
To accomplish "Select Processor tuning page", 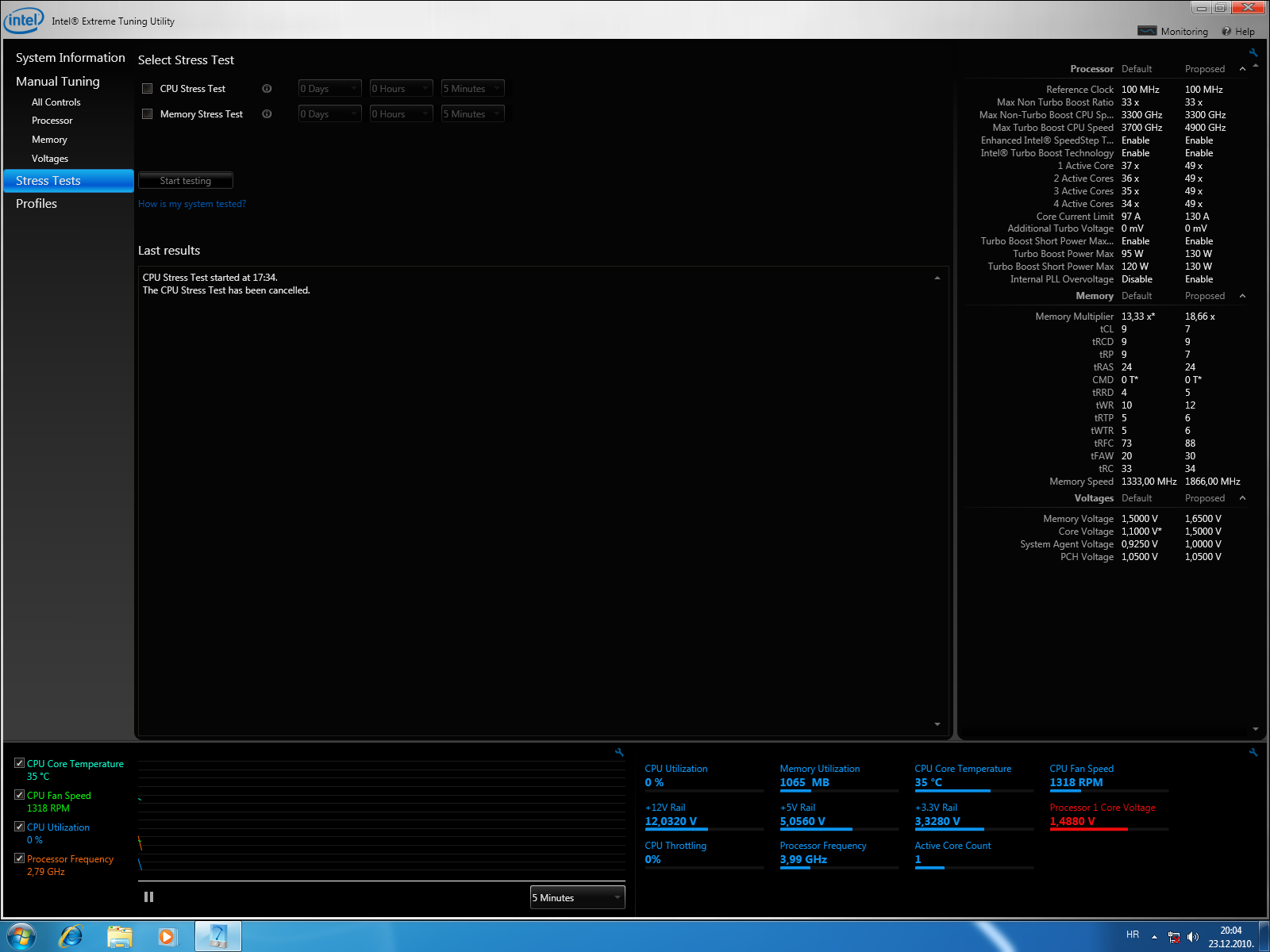I will point(52,121).
